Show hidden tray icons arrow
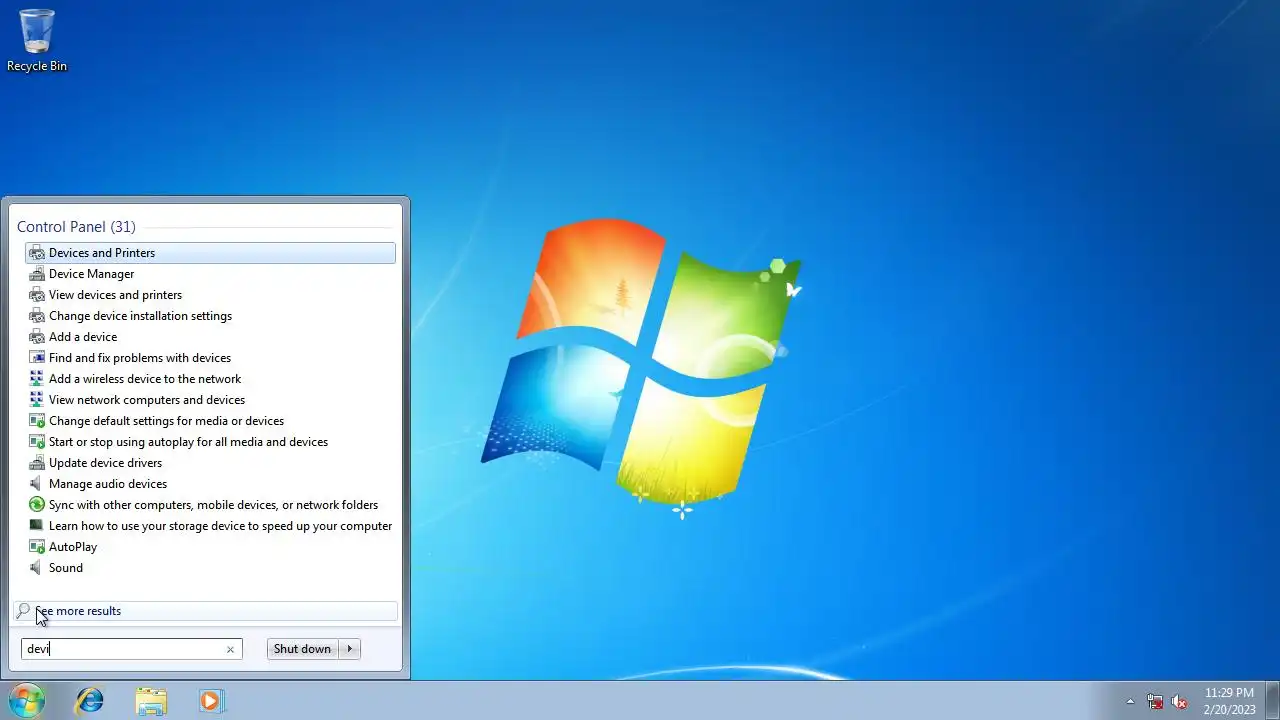The width and height of the screenshot is (1280, 720). coord(1130,701)
